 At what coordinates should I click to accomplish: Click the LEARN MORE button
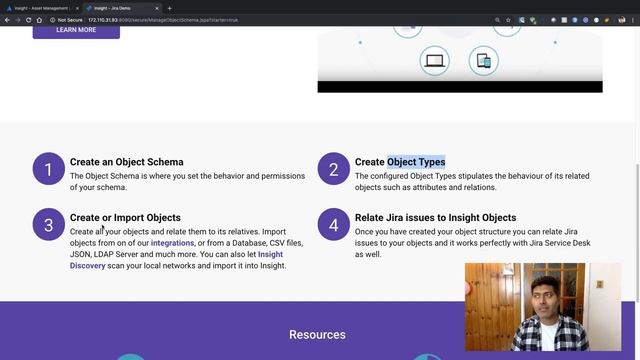[x=76, y=30]
